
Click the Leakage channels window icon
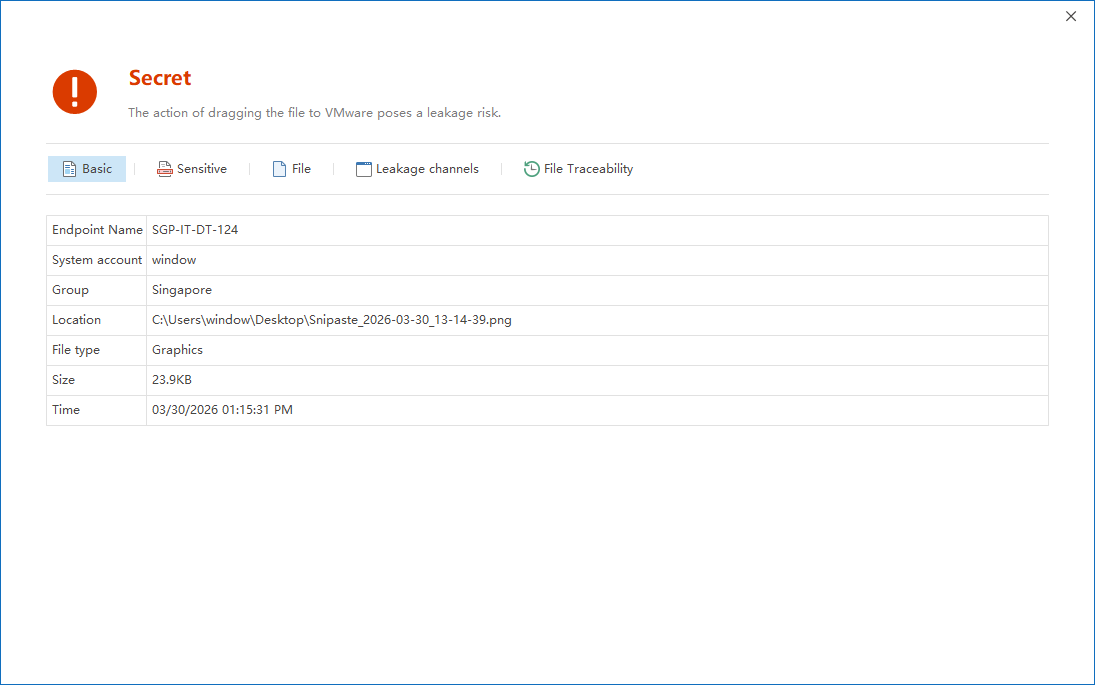tap(364, 169)
